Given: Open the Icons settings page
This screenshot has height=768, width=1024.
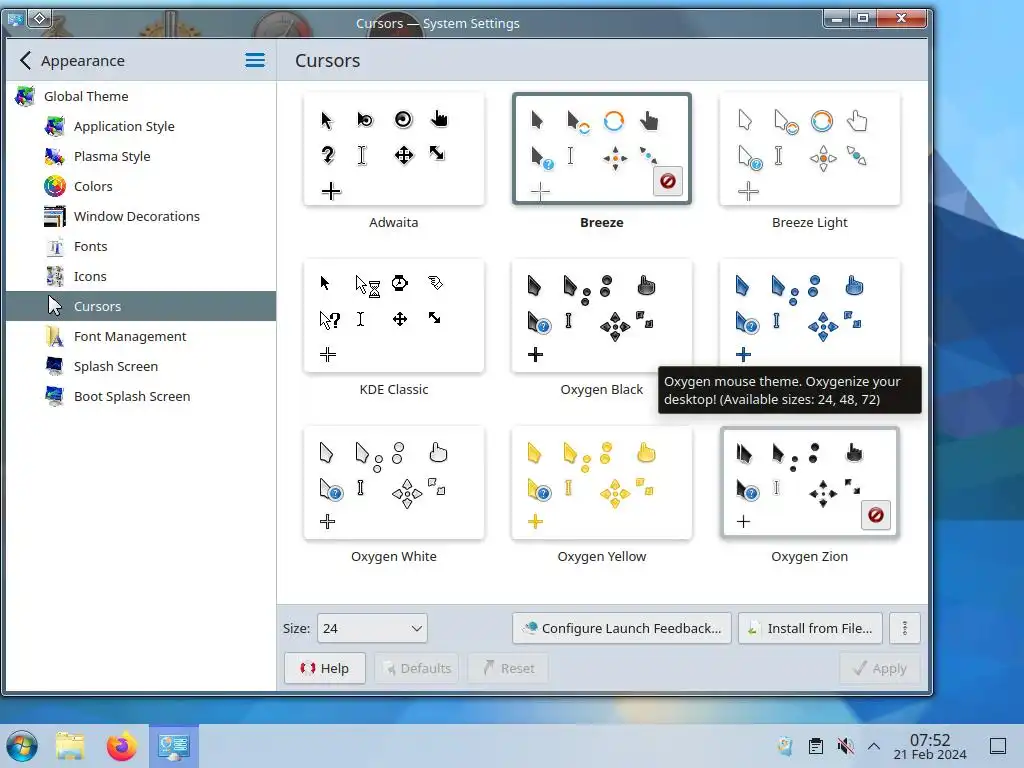Looking at the screenshot, I should (140, 277).
